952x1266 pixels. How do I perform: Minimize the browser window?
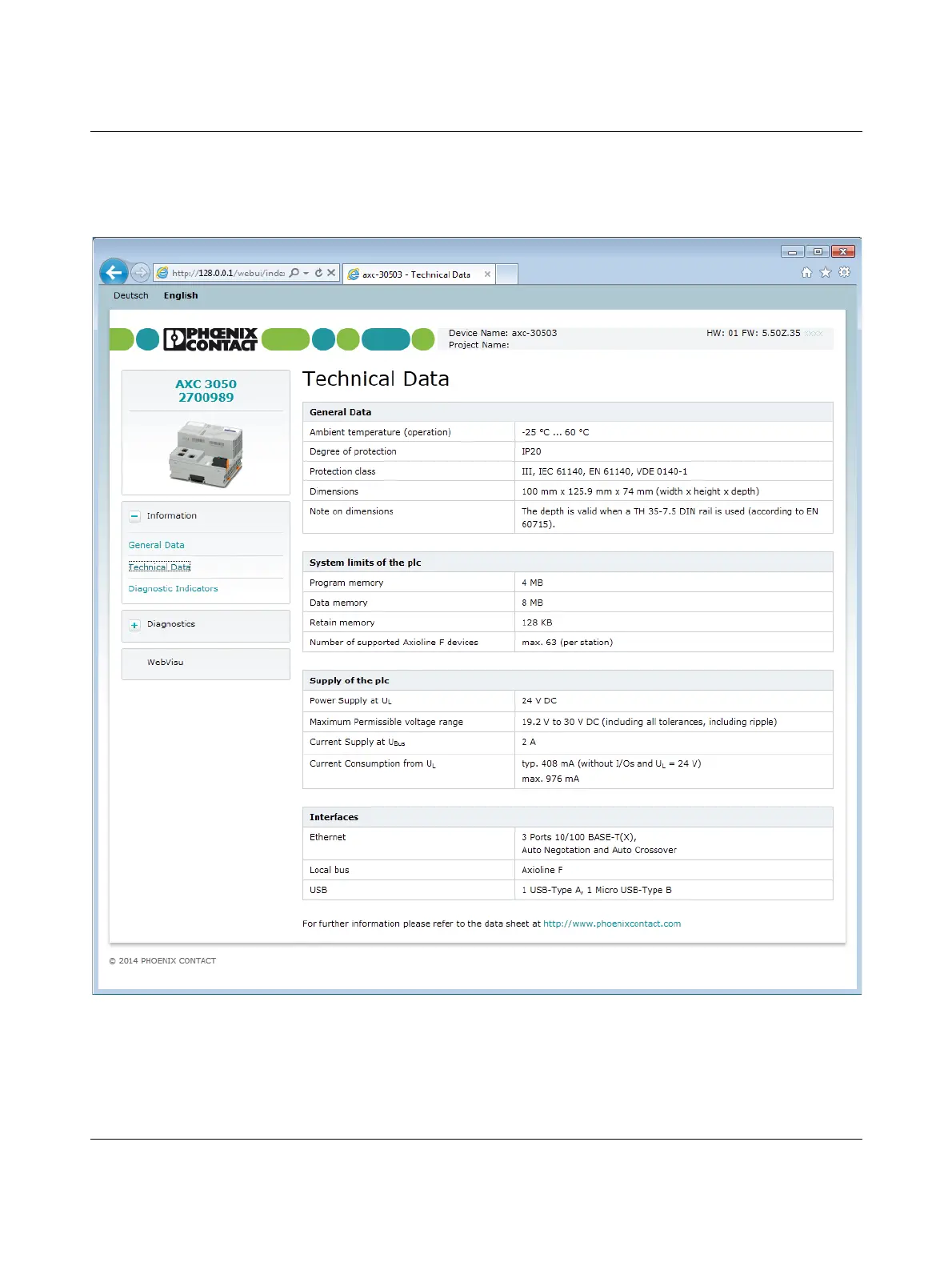click(x=792, y=251)
